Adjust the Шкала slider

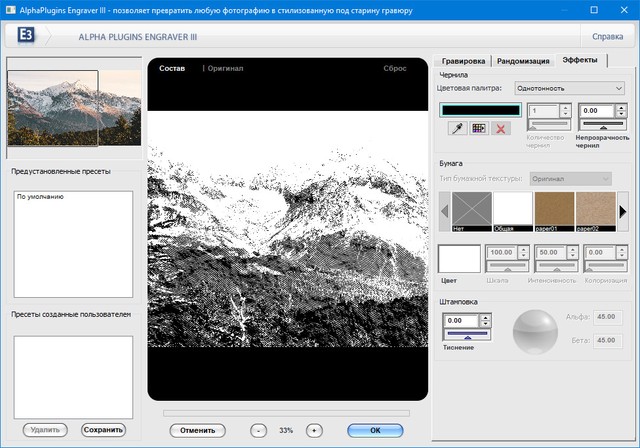(x=507, y=266)
